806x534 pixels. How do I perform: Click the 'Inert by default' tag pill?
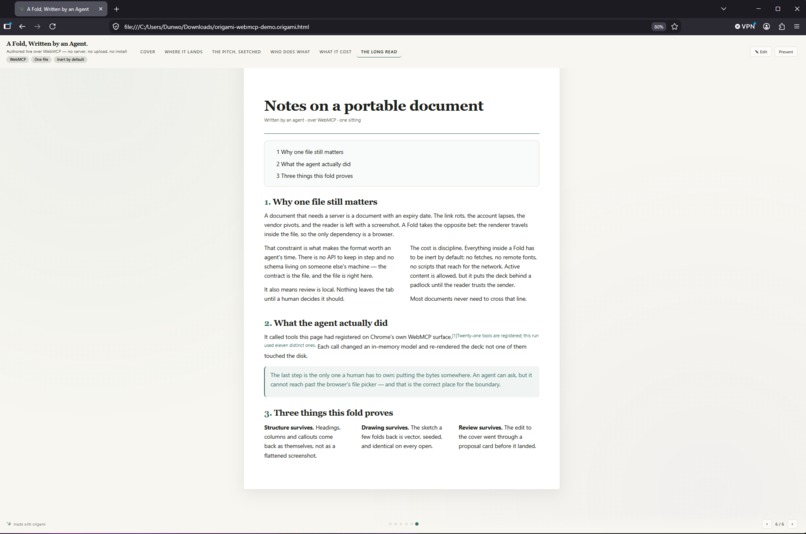[x=70, y=60]
